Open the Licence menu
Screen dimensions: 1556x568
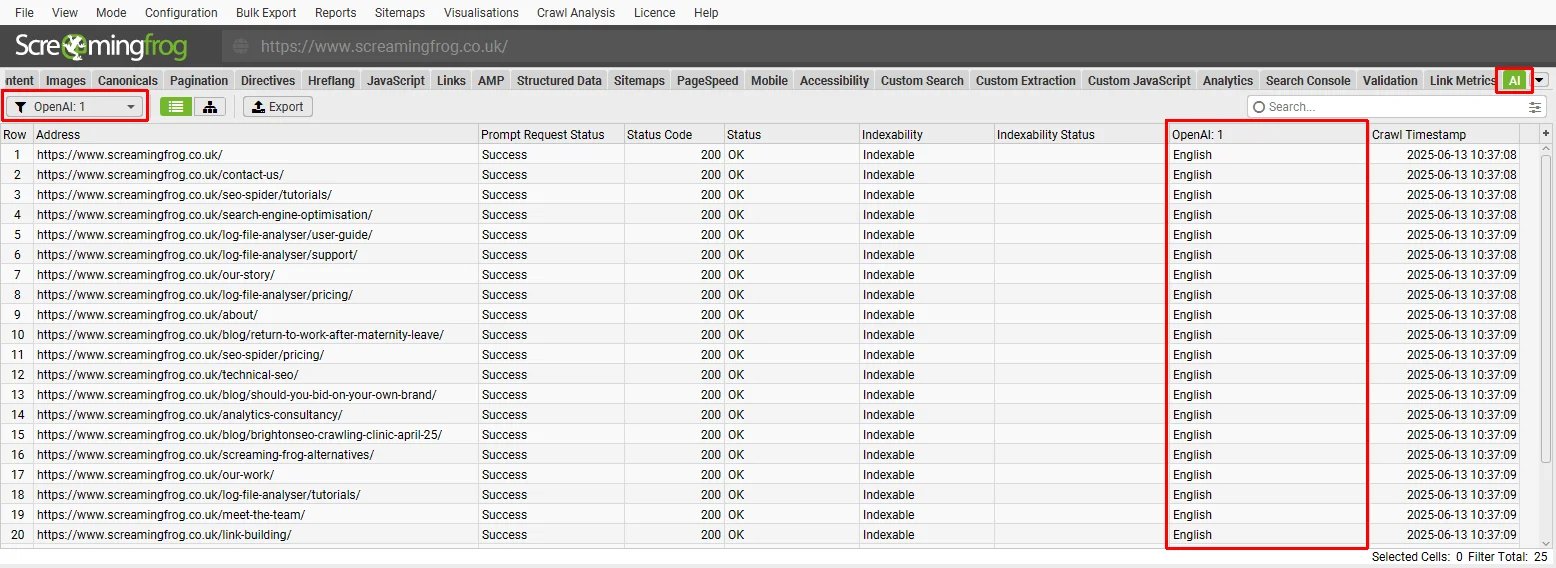click(655, 13)
